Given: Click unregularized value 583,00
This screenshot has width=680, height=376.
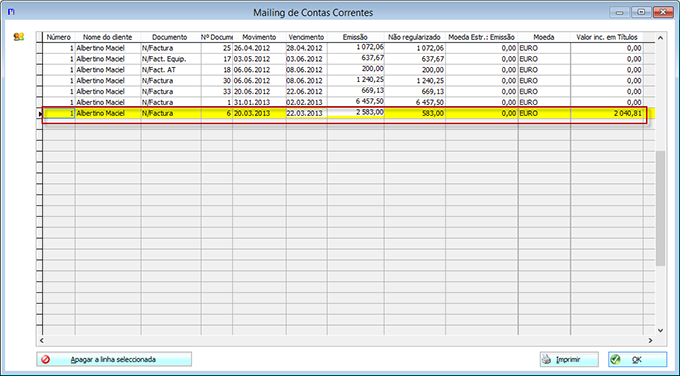Looking at the screenshot, I should [414, 113].
